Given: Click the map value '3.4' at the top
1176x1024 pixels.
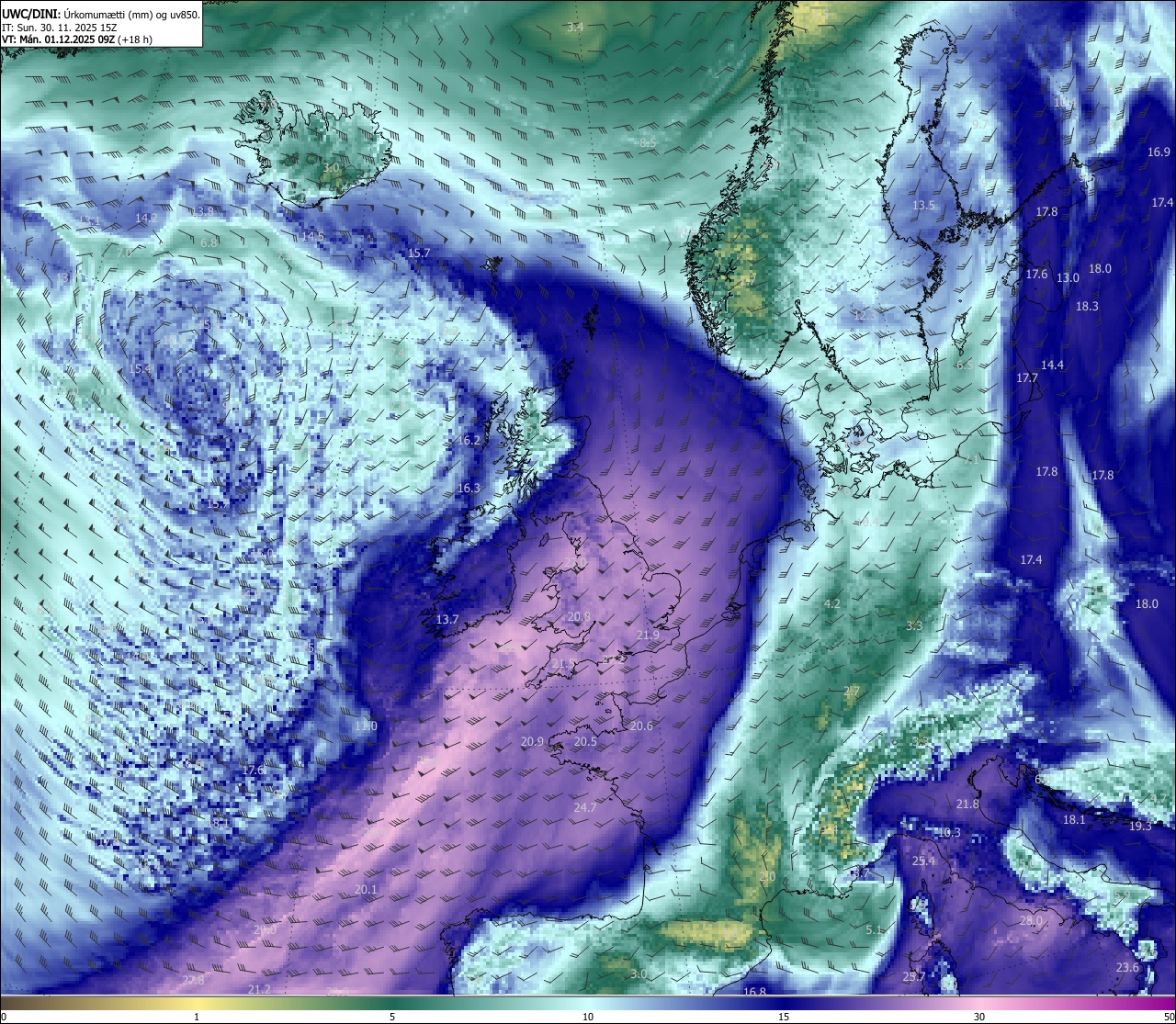Looking at the screenshot, I should (x=575, y=28).
